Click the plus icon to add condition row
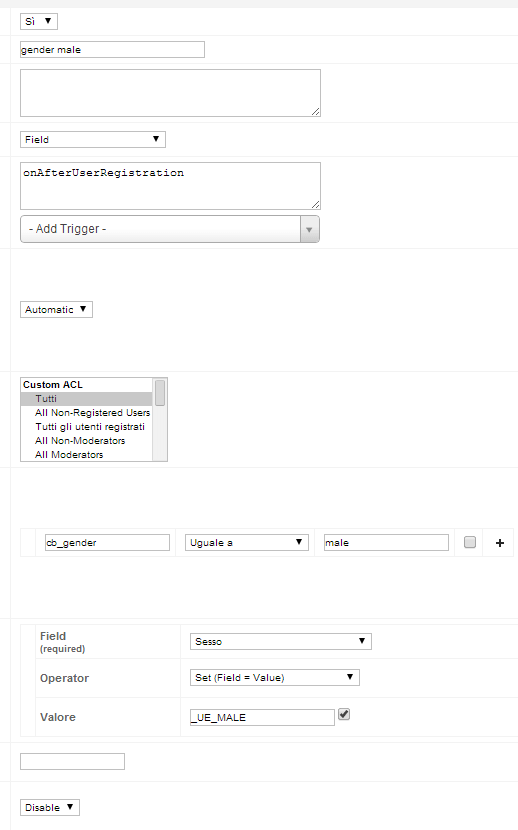 [499, 543]
